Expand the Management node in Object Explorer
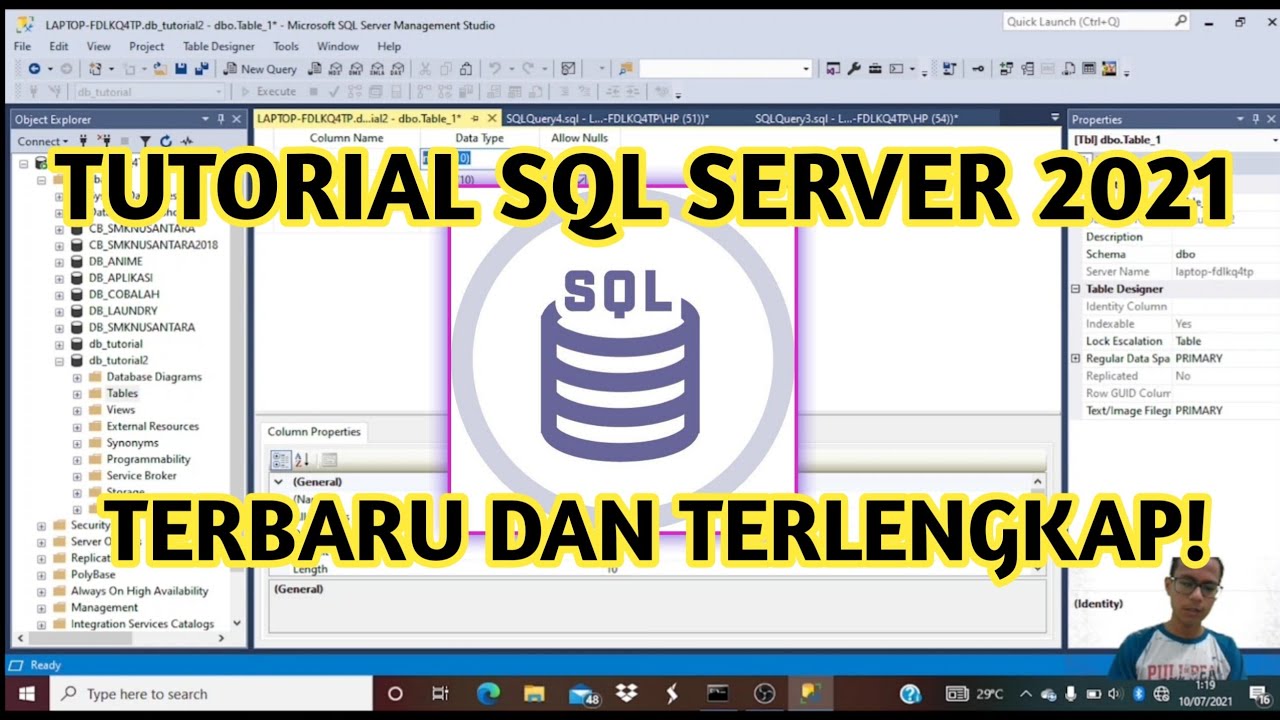The image size is (1280, 720). [41, 608]
